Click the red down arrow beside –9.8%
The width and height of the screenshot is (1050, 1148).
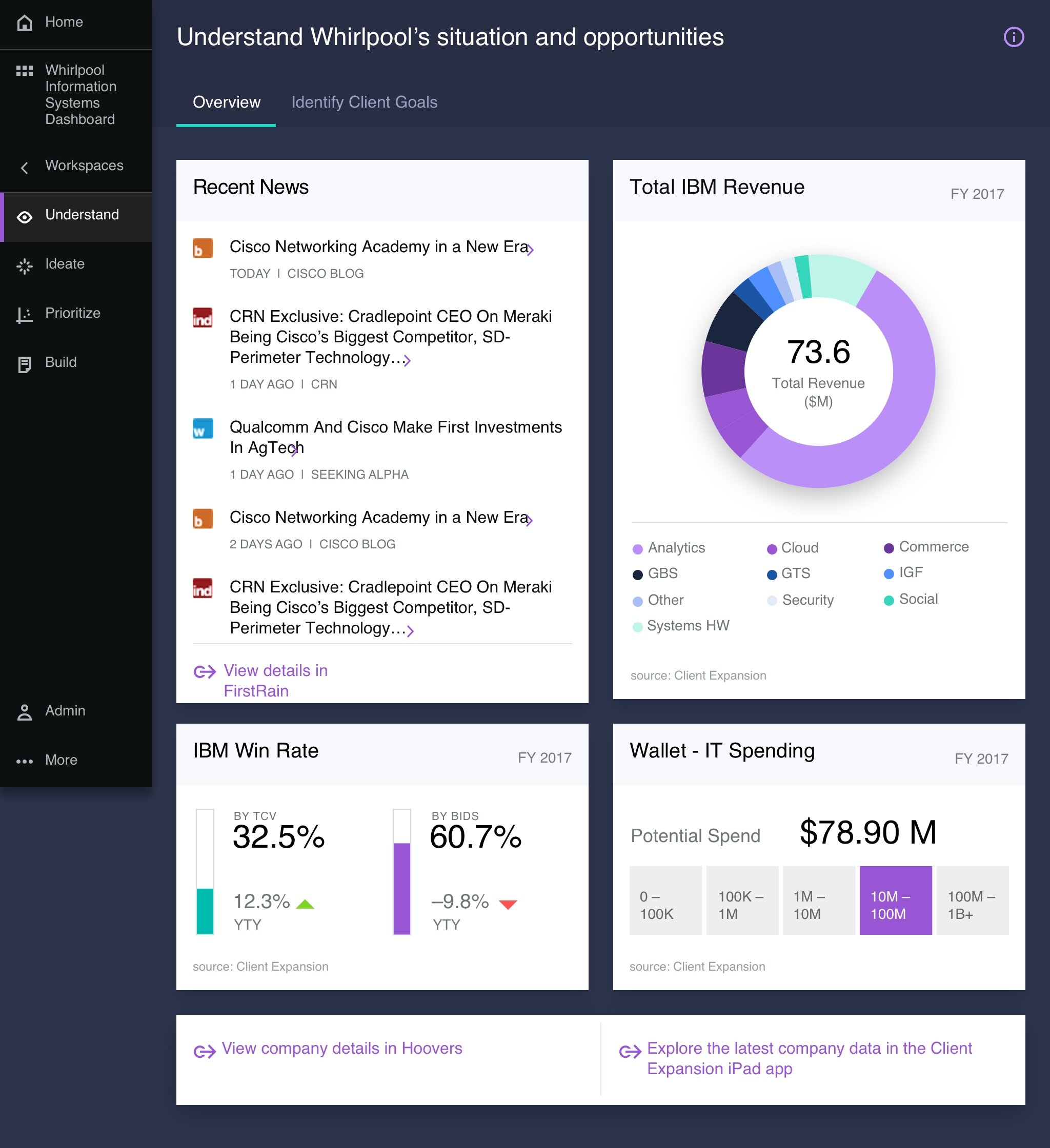(508, 904)
